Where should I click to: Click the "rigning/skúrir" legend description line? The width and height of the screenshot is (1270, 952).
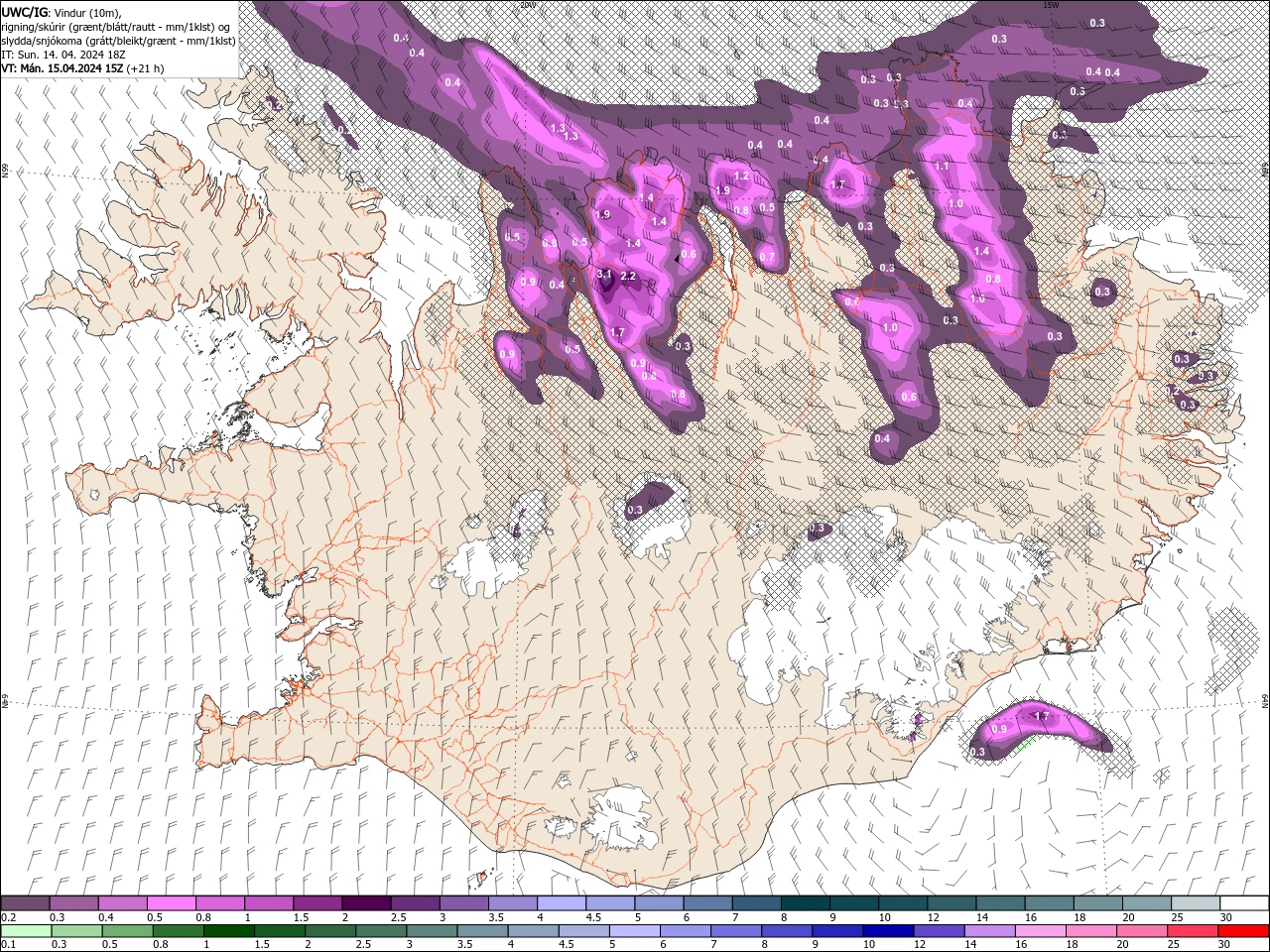pyautogui.click(x=117, y=27)
